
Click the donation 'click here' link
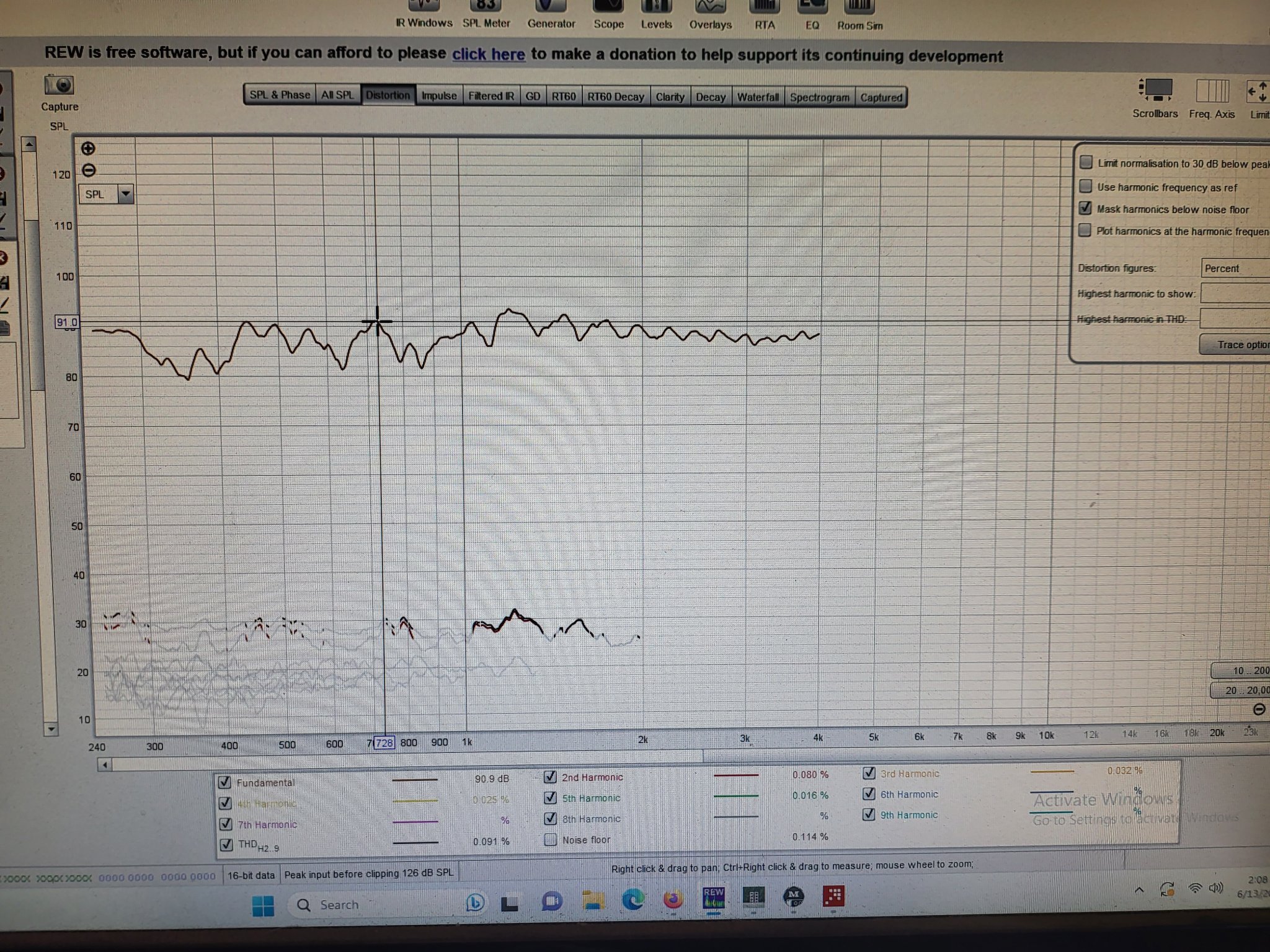pyautogui.click(x=489, y=54)
